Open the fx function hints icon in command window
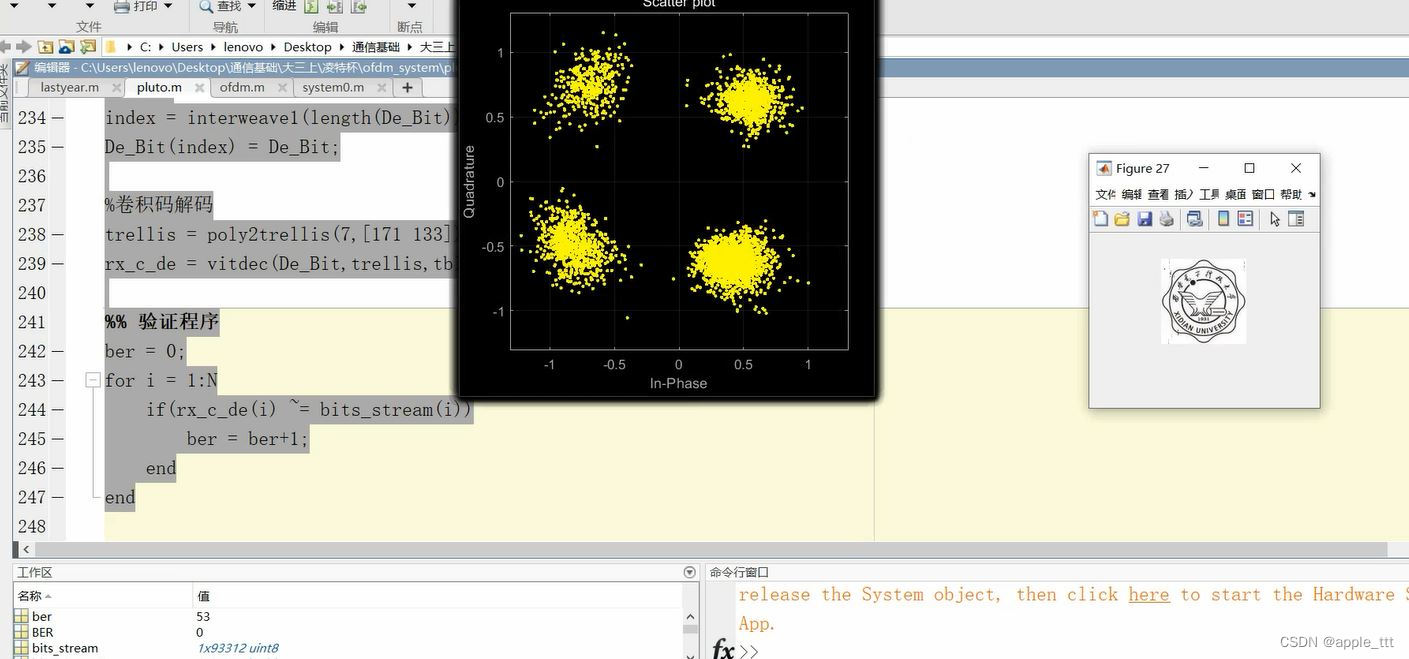The height and width of the screenshot is (659, 1409). [x=722, y=649]
